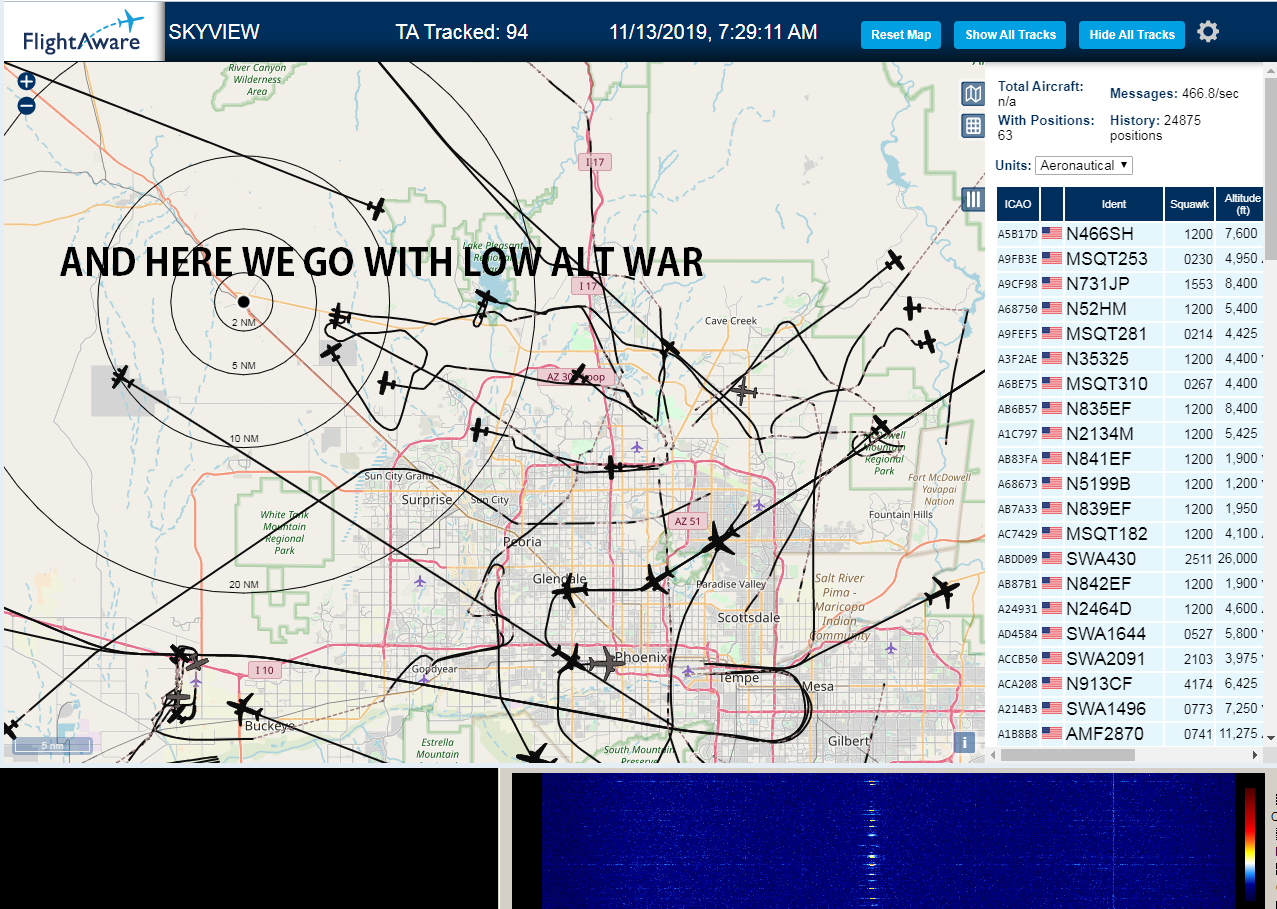The image size is (1277, 909).
Task: Select the N2134M aircraft row
Action: tap(1131, 433)
